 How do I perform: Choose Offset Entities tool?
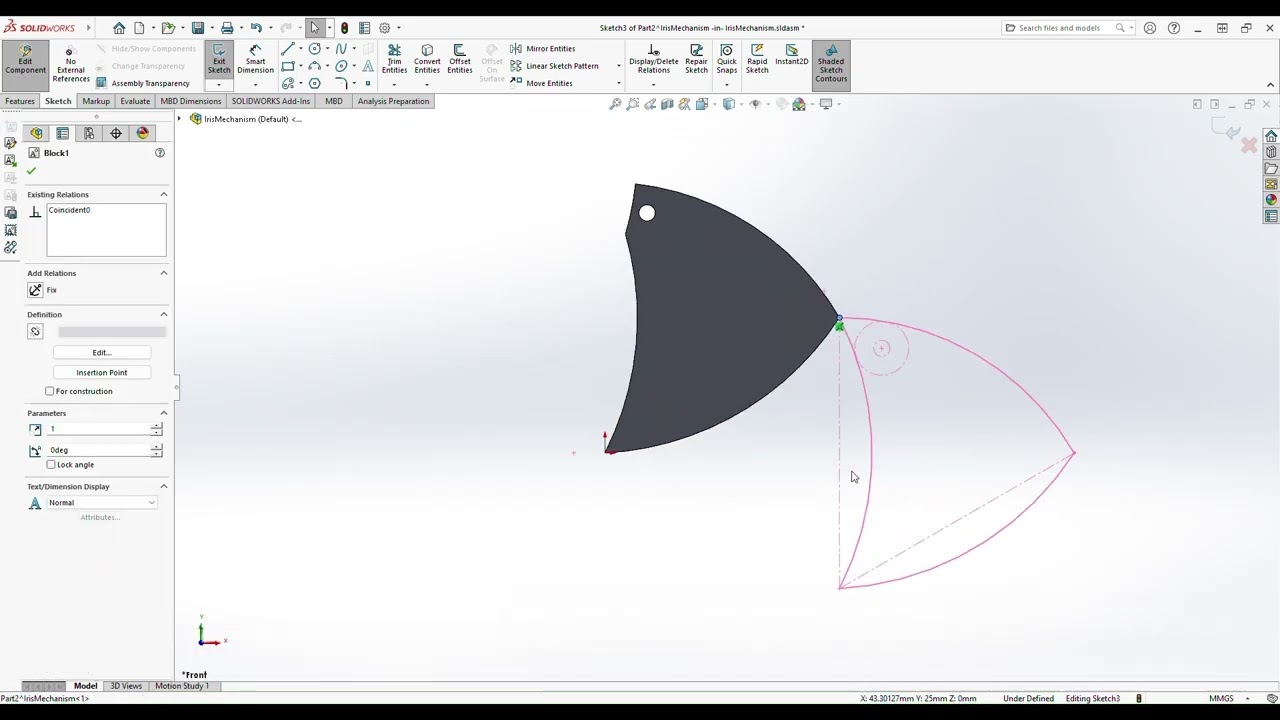pos(460,60)
